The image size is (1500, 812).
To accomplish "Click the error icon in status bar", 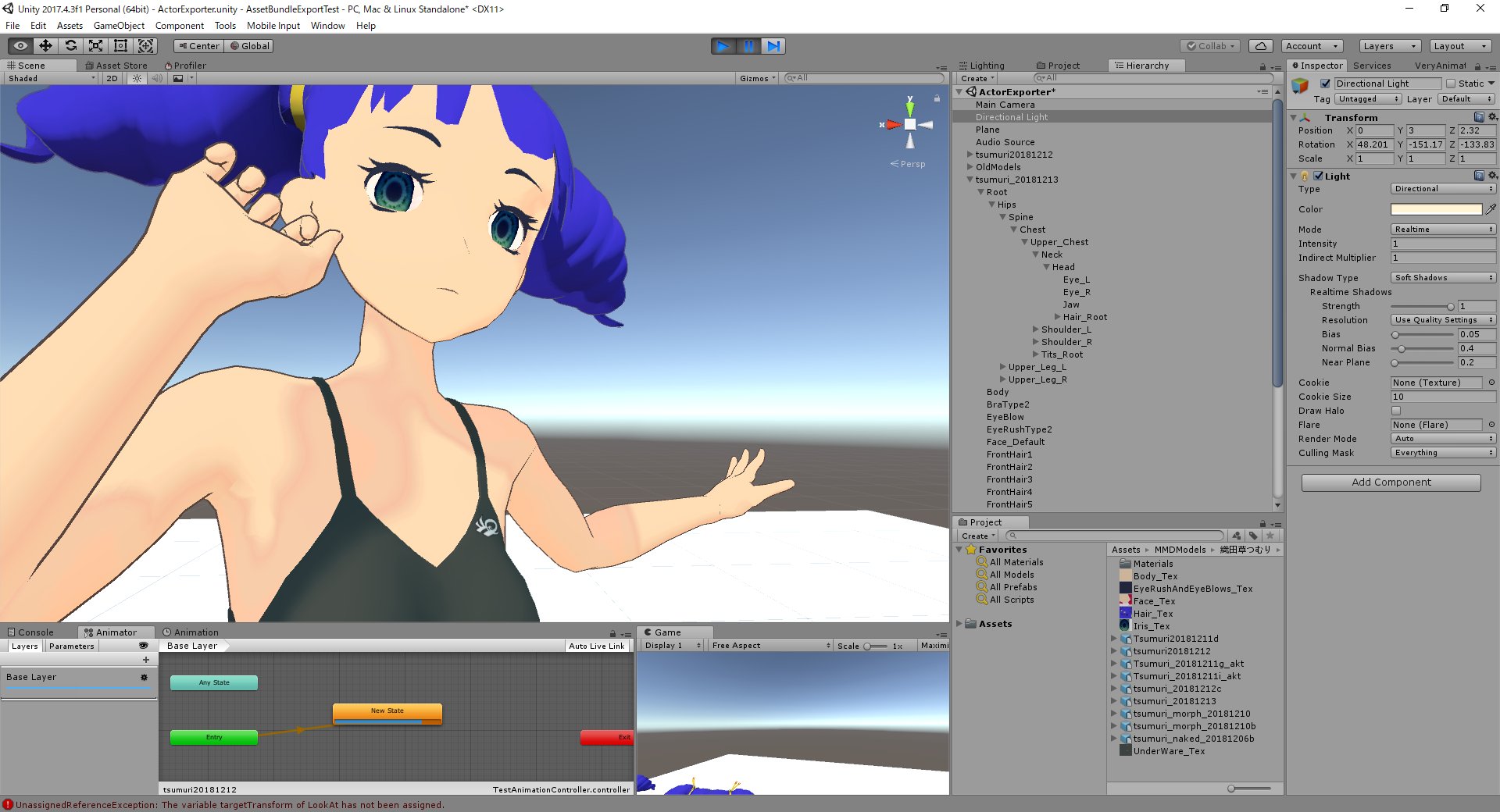I will (8, 805).
